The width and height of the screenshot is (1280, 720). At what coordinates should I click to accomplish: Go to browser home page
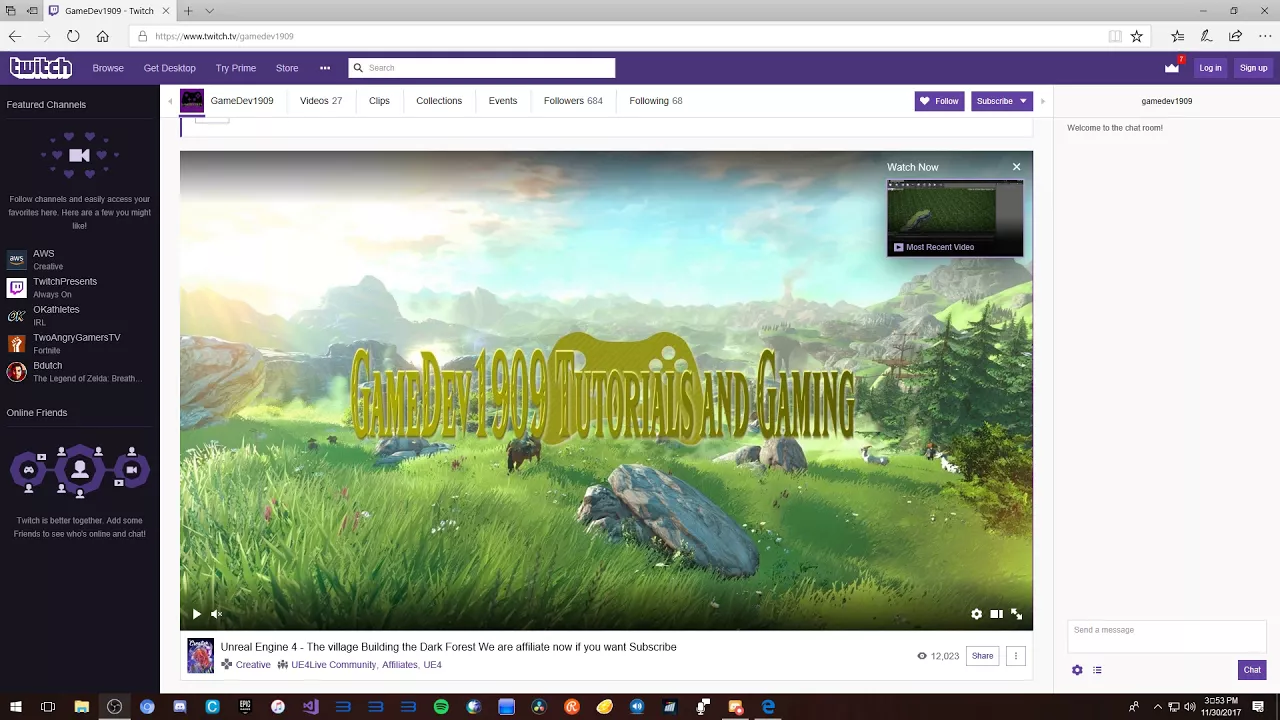pos(102,36)
